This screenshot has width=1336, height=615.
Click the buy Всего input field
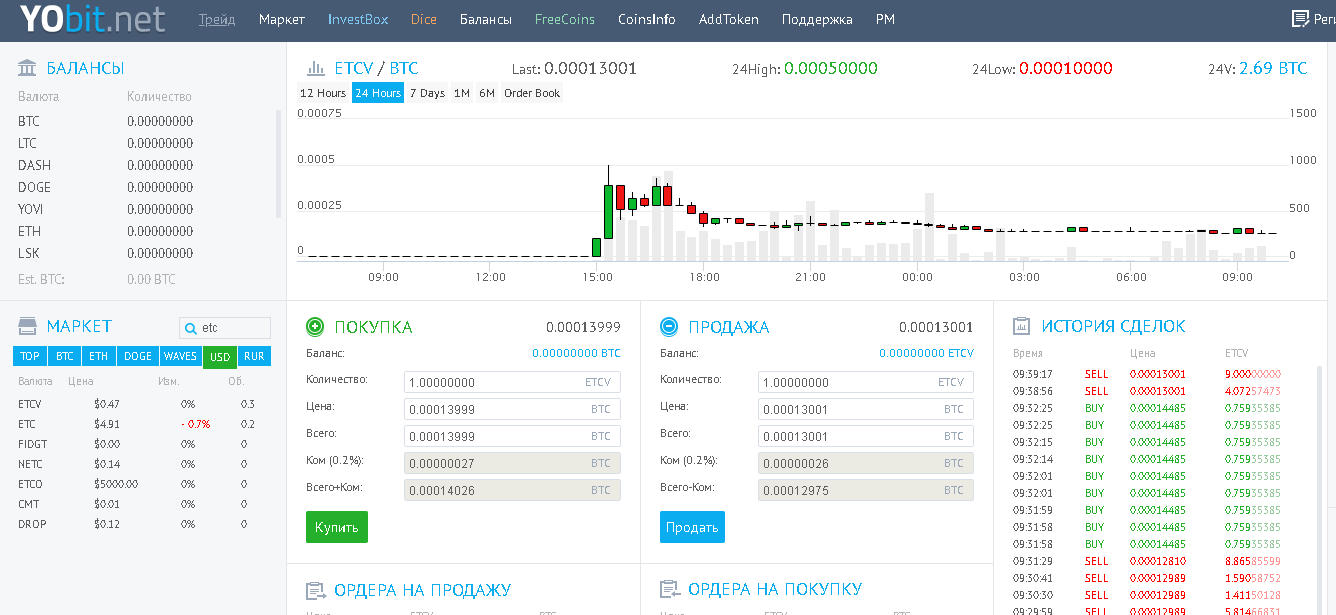point(512,436)
